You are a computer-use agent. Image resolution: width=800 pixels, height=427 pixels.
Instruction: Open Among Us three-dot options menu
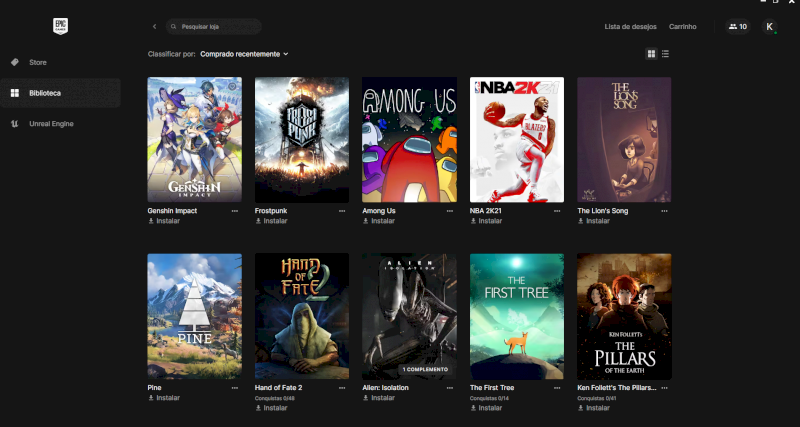coord(450,211)
